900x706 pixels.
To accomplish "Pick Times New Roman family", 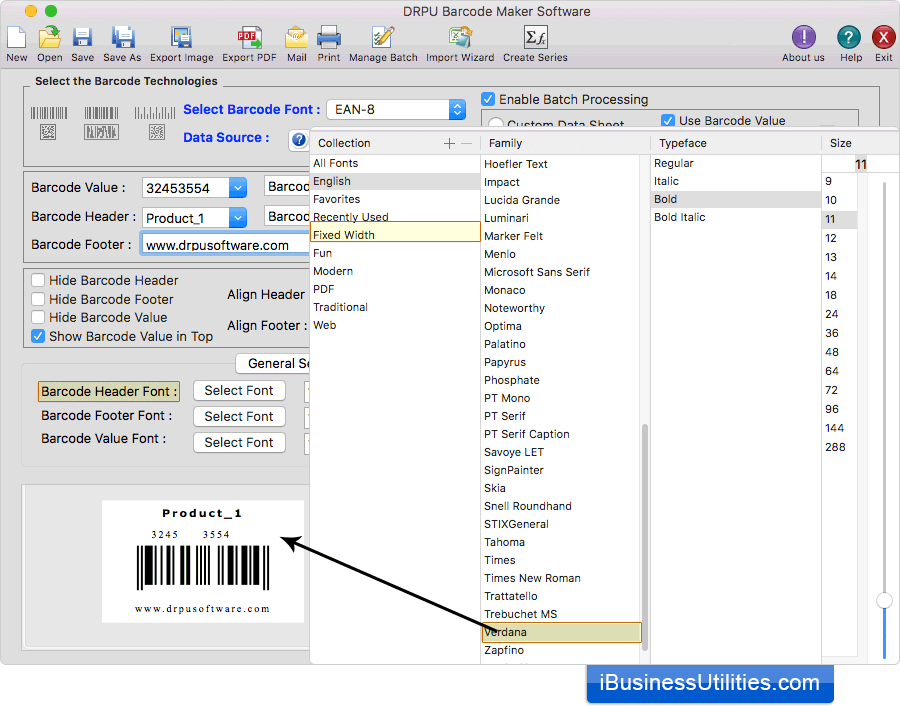I will tap(560, 578).
